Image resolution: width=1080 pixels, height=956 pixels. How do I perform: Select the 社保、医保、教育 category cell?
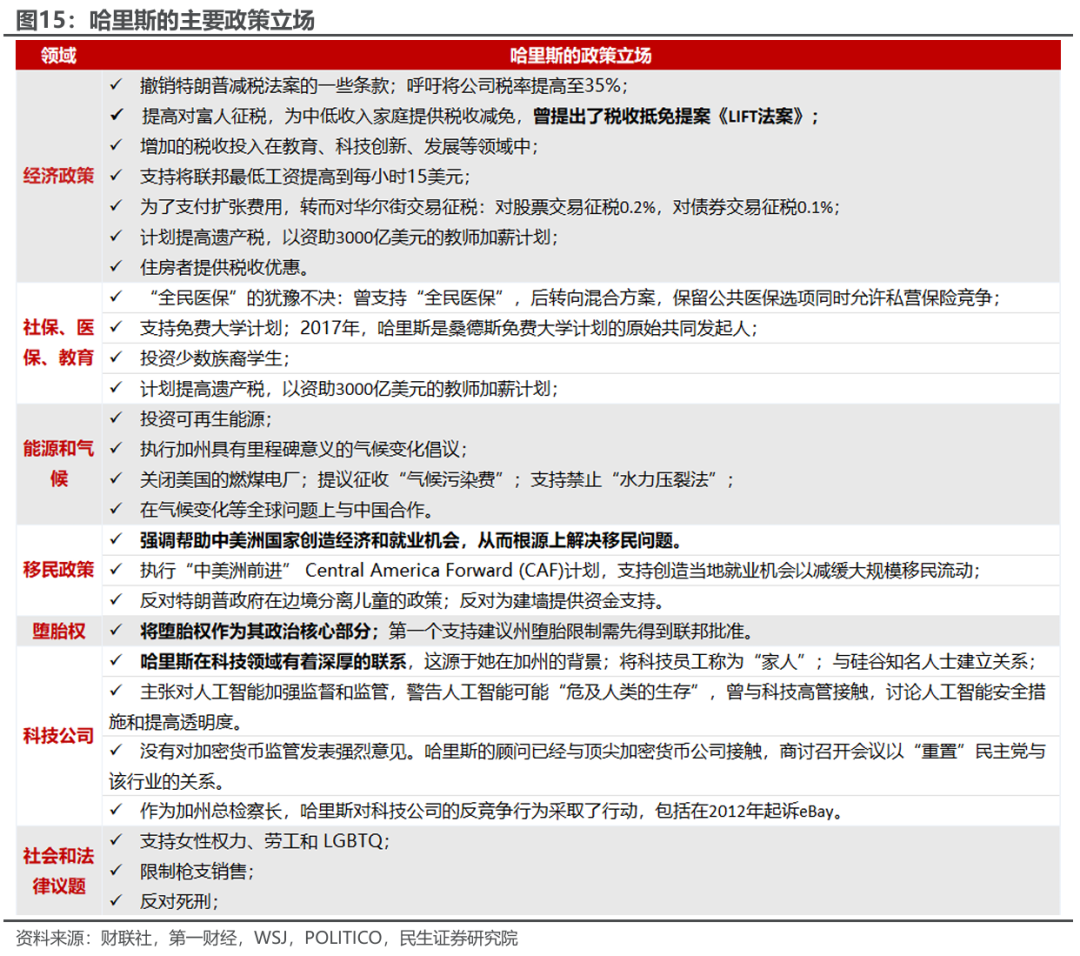tap(59, 342)
